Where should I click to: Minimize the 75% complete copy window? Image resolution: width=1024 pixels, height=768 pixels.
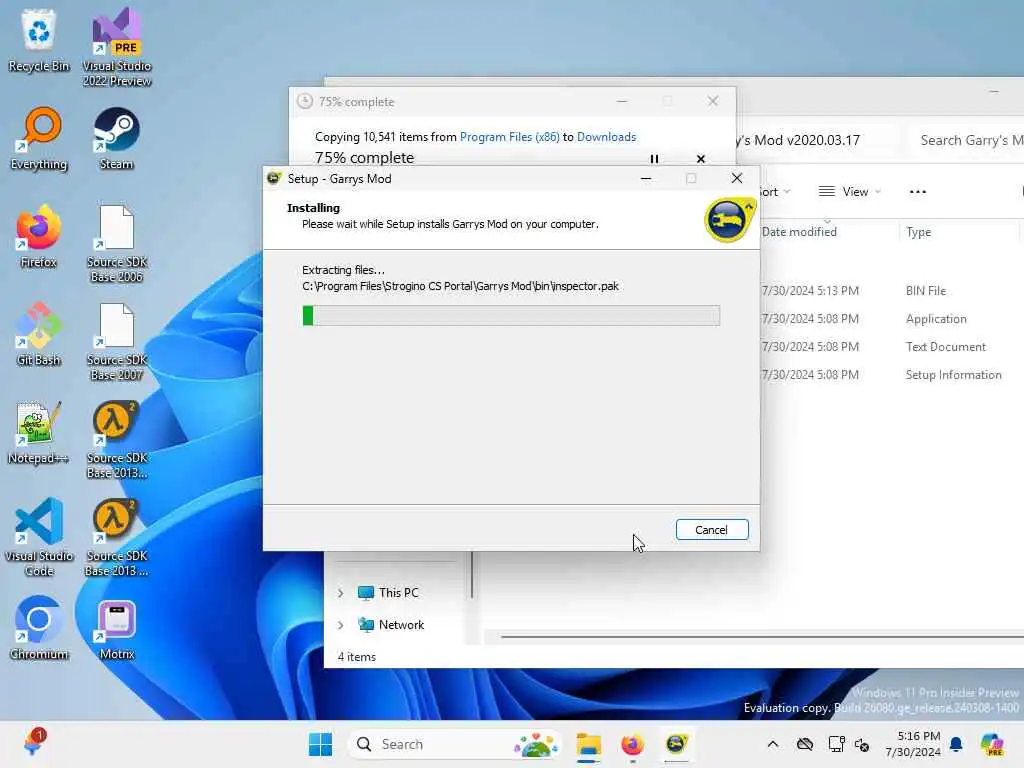tap(622, 101)
